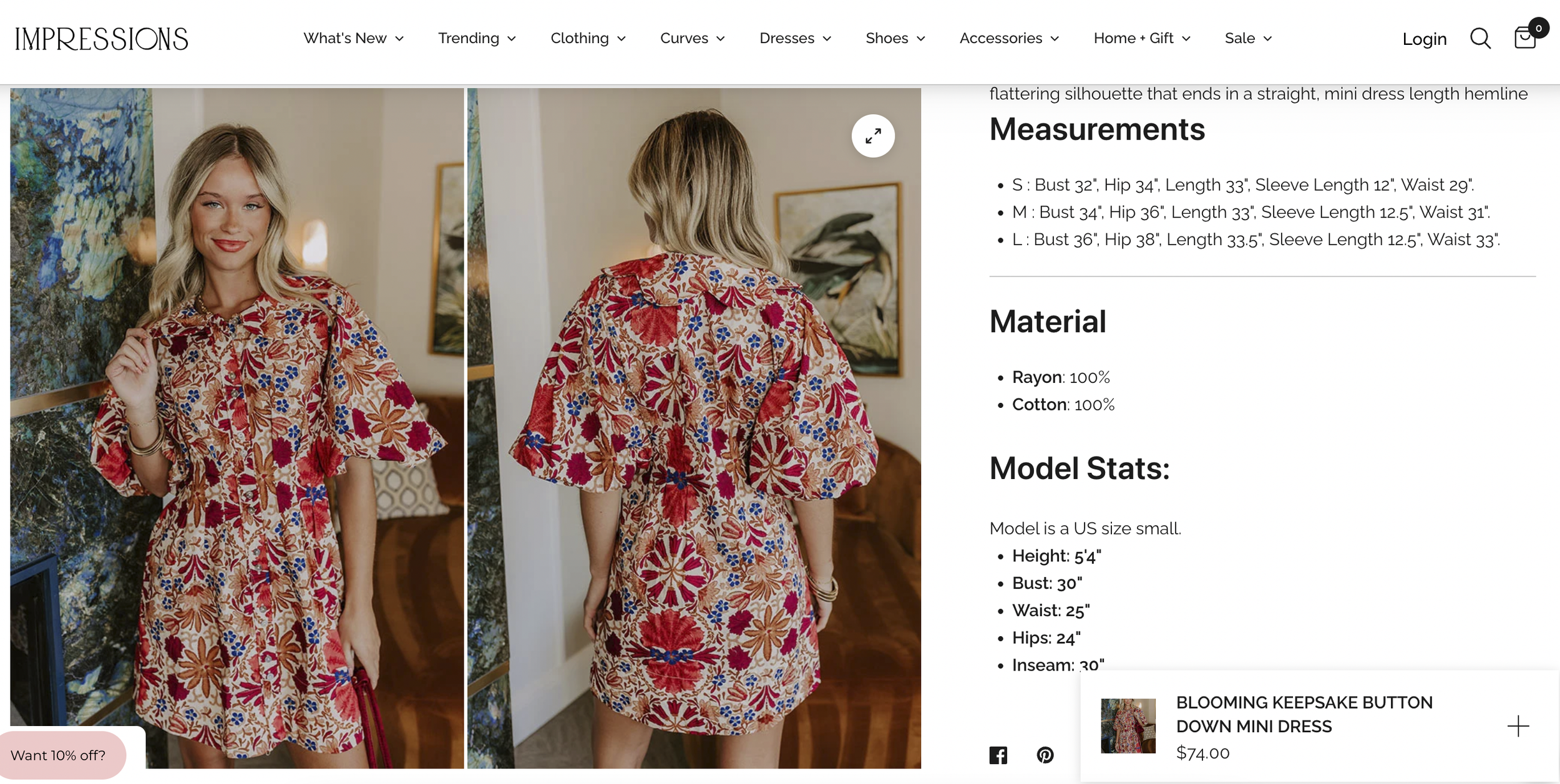
Task: Open the search magnifier icon
Action: coord(1480,39)
